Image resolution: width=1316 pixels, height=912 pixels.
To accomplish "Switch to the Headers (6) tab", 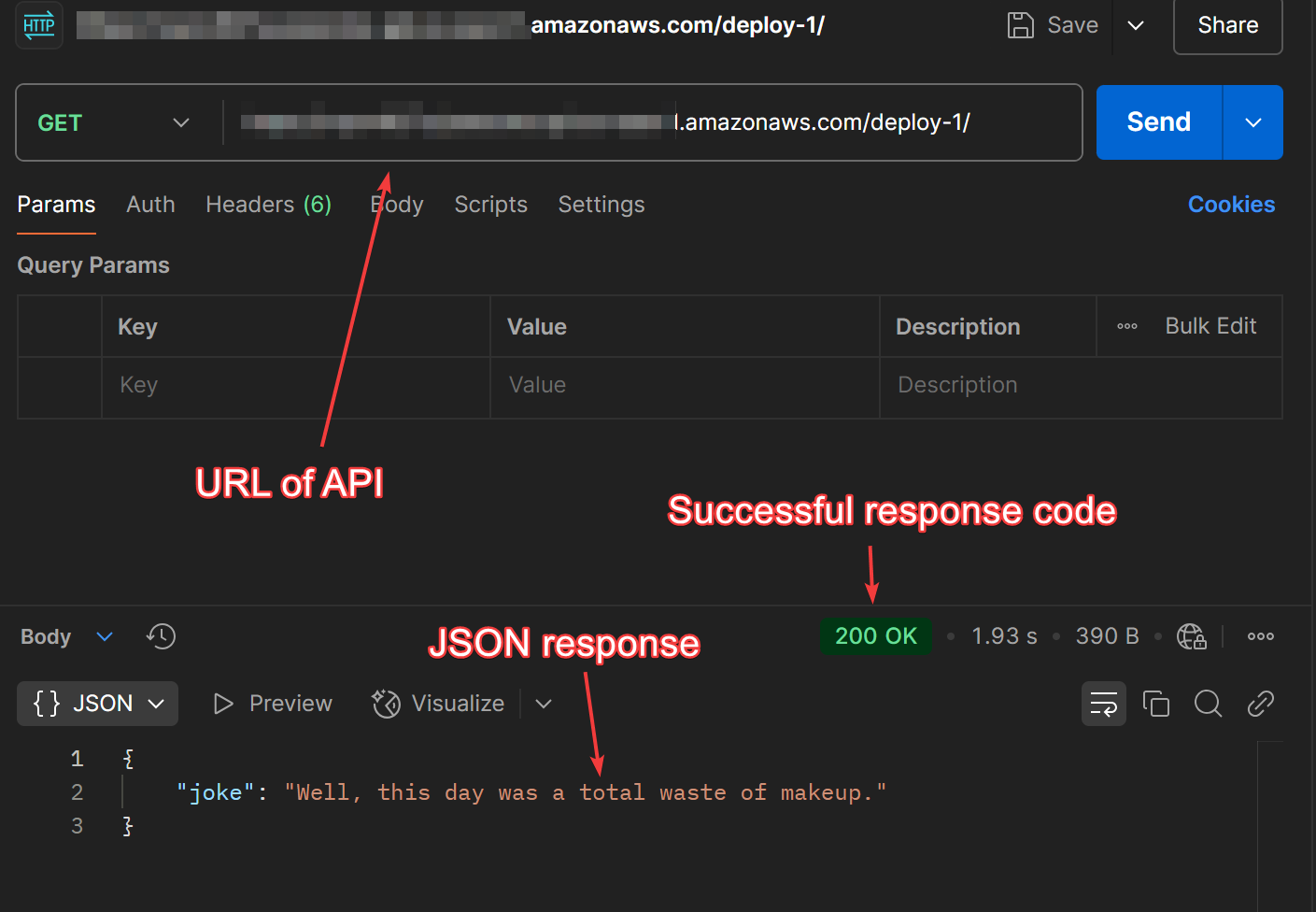I will [x=268, y=205].
